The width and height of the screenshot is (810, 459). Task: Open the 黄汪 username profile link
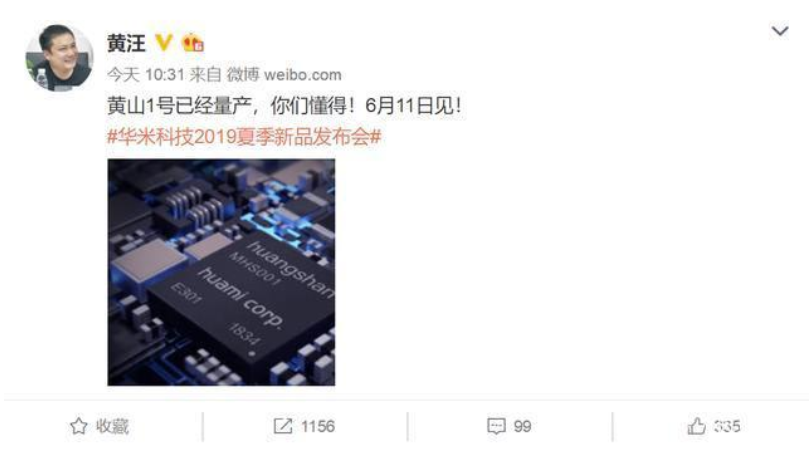[x=126, y=43]
